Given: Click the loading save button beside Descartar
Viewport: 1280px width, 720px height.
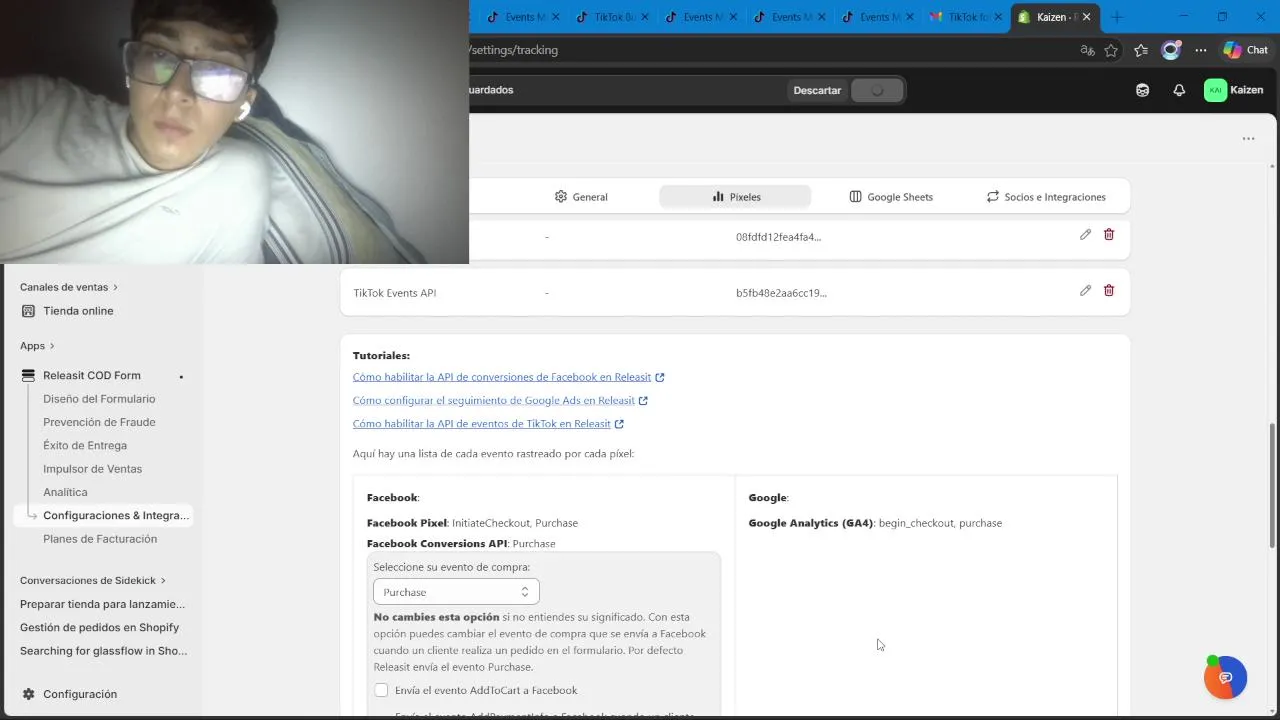Looking at the screenshot, I should [877, 90].
